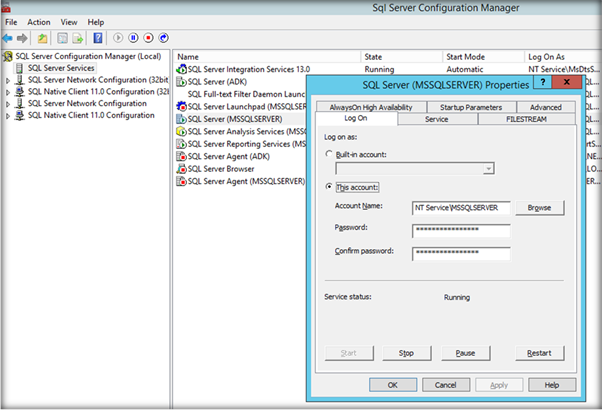The width and height of the screenshot is (602, 410).
Task: Click the SQL Server Reporting Services icon
Action: (181, 144)
